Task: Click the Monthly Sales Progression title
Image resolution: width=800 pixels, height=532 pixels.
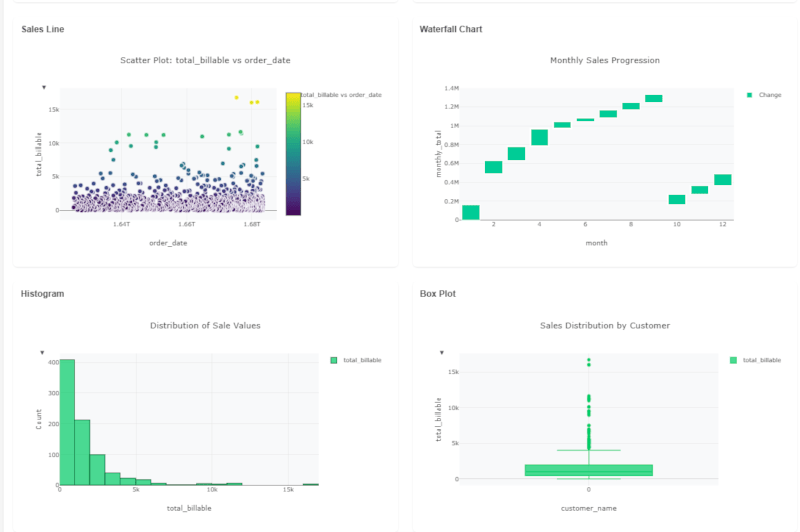Action: pos(604,60)
